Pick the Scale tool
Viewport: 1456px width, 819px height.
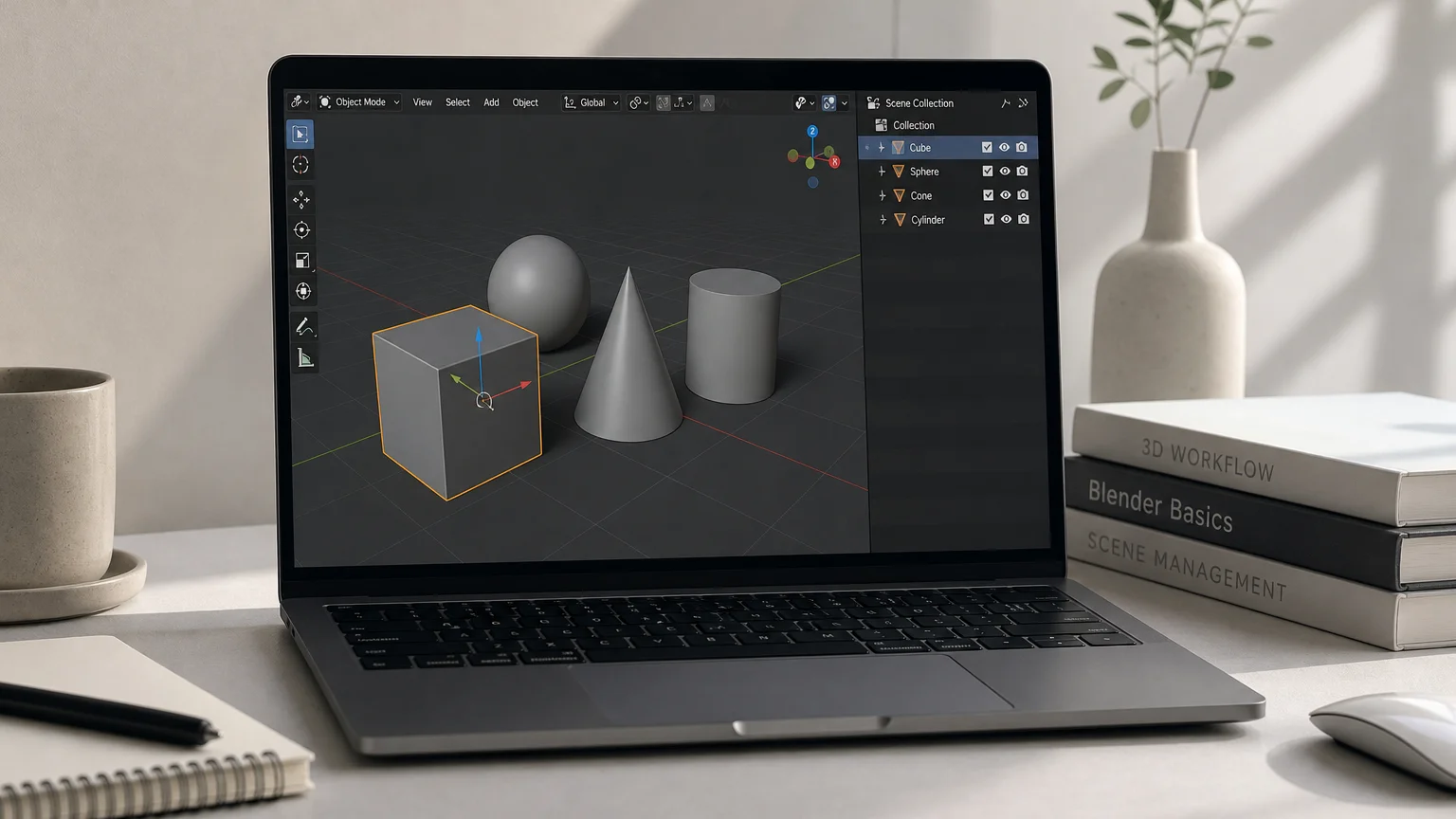pos(302,261)
